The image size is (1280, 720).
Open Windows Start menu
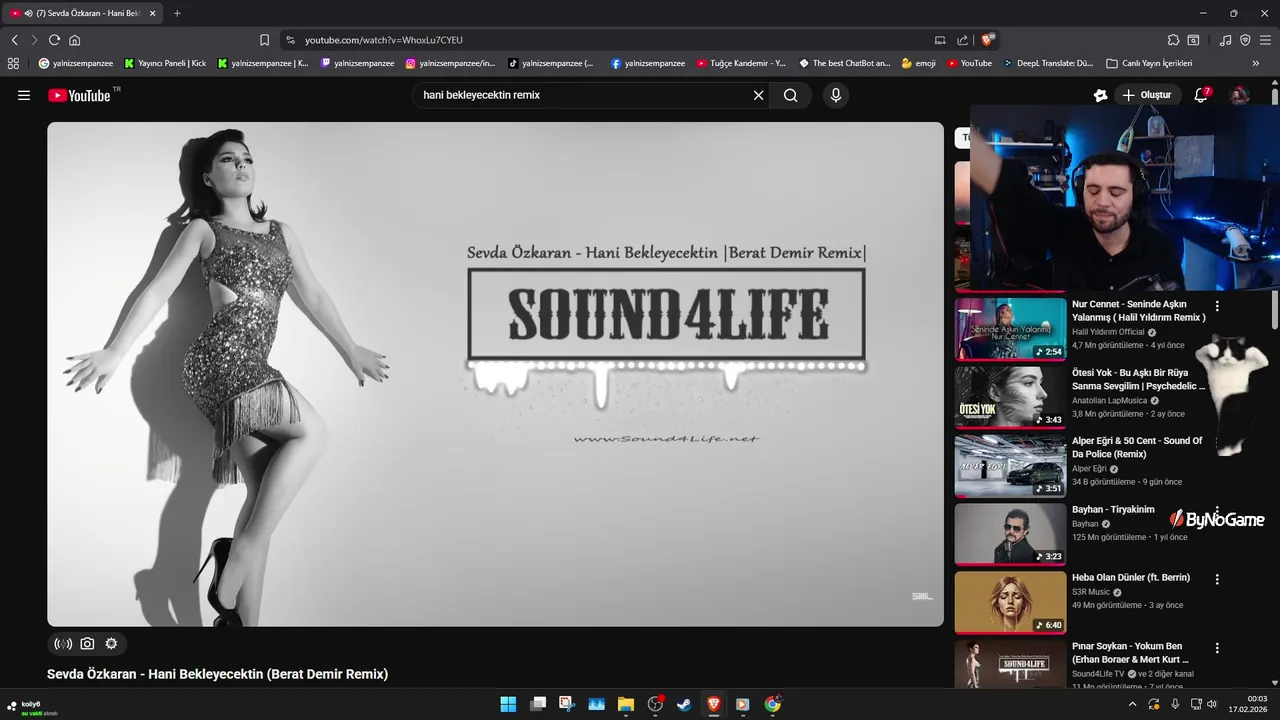[x=508, y=704]
